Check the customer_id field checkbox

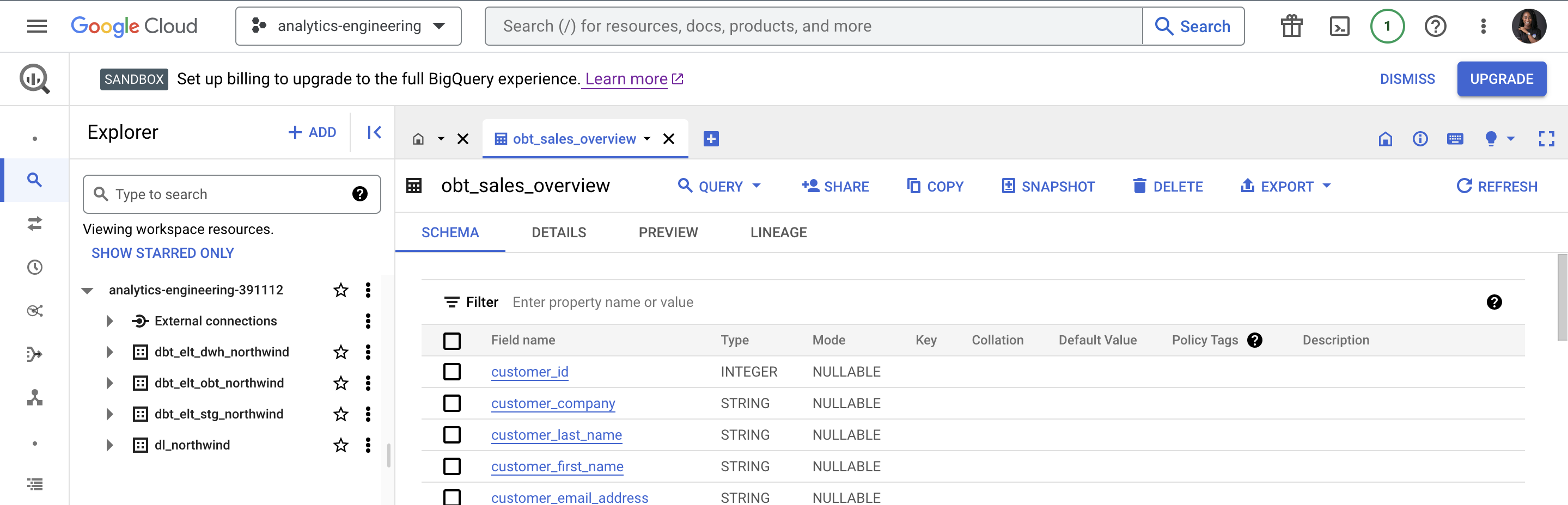(452, 372)
